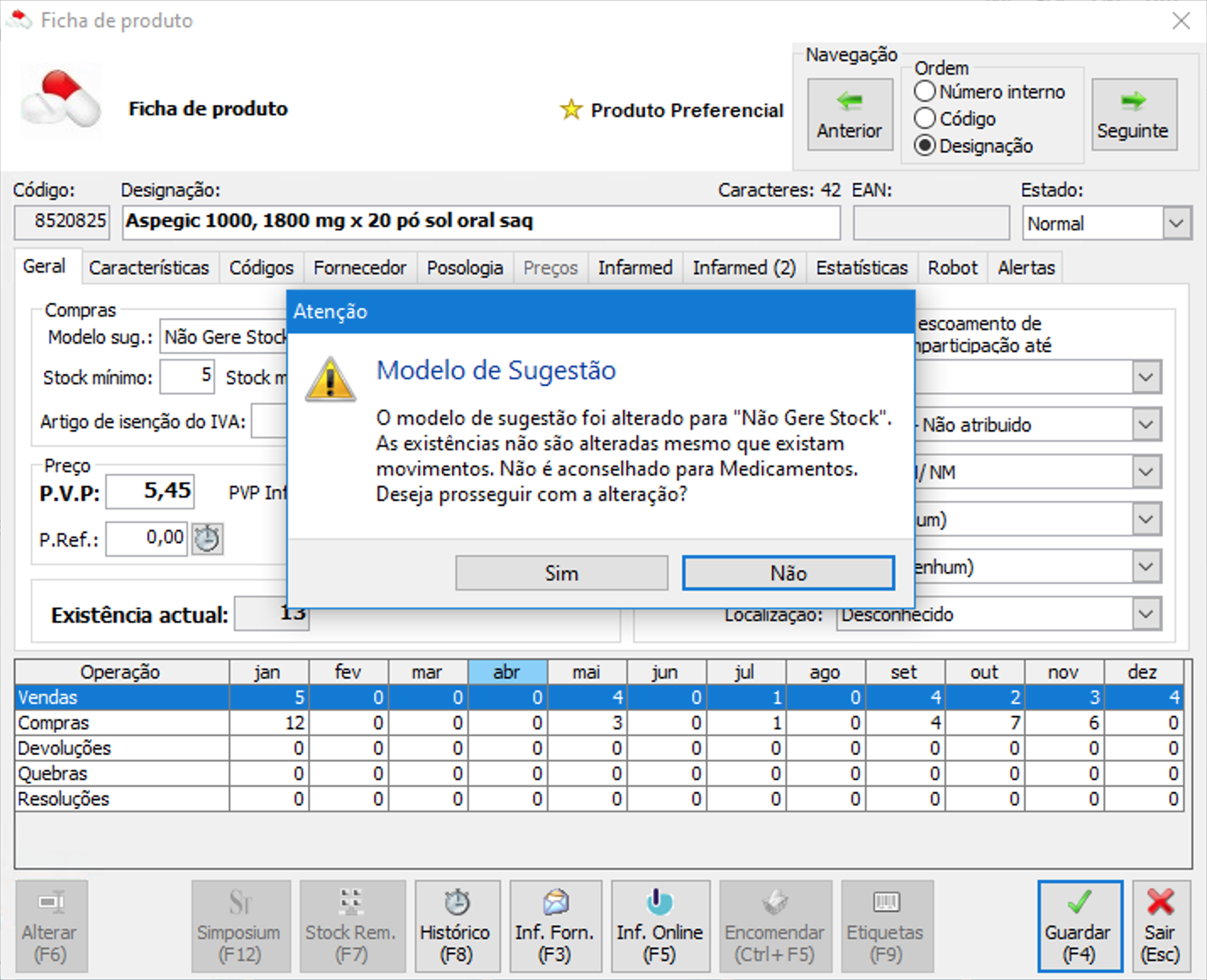Click Guardar (F4) green checkmark button

[x=1078, y=926]
